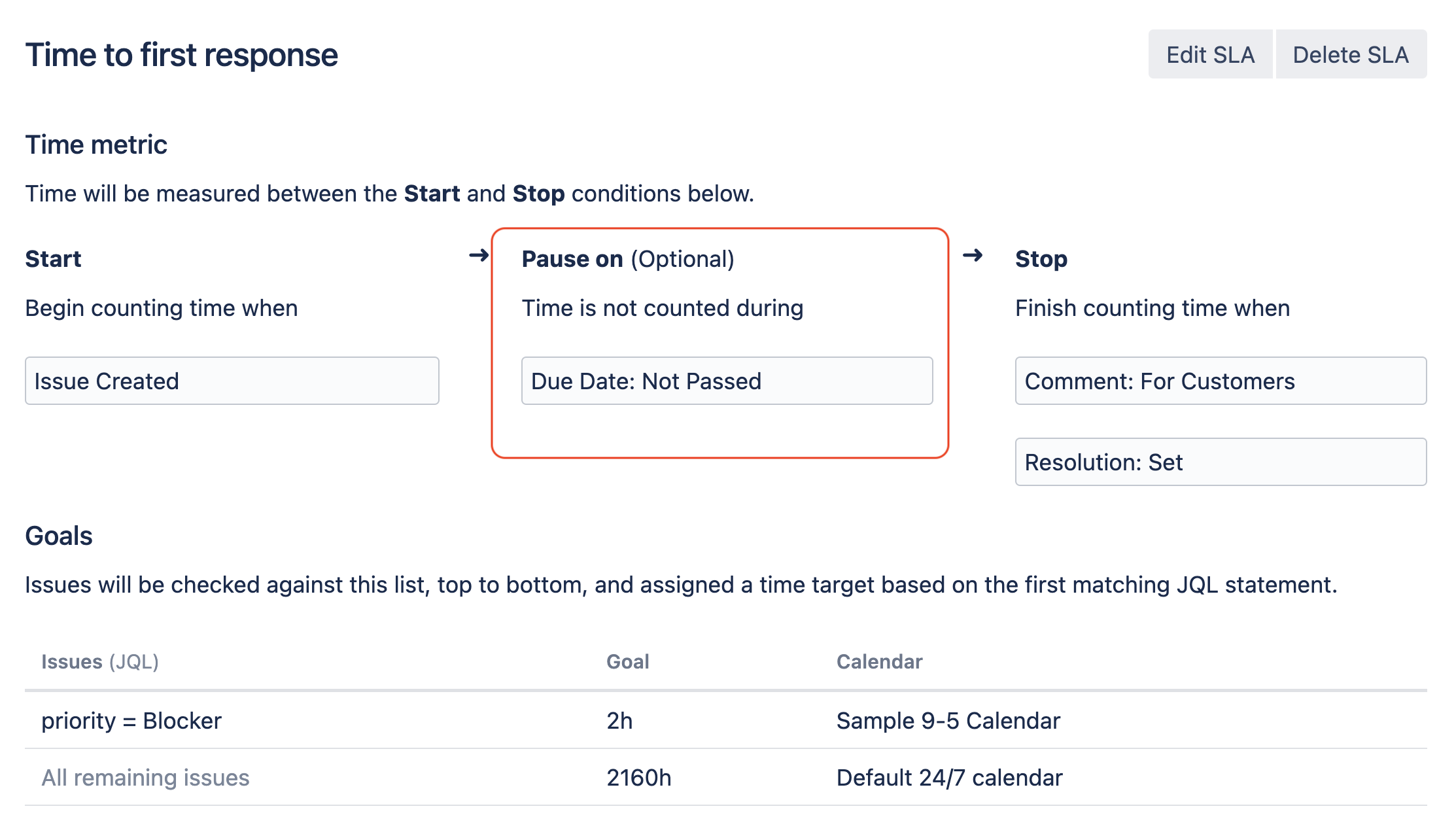
Task: Click the Calendar column header
Action: point(879,661)
